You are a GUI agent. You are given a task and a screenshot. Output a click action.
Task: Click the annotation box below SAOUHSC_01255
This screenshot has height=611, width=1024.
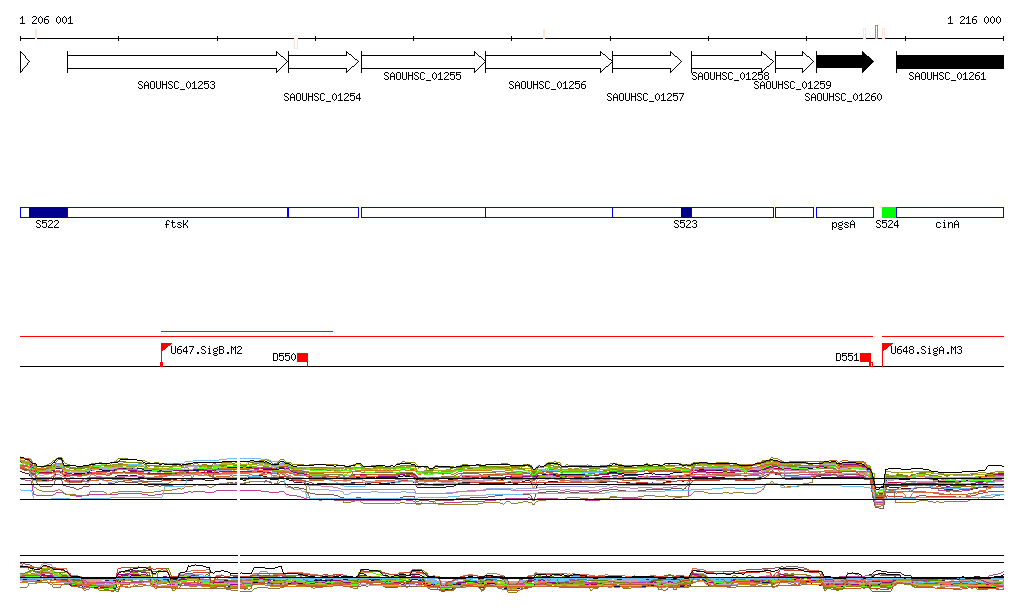(x=423, y=212)
